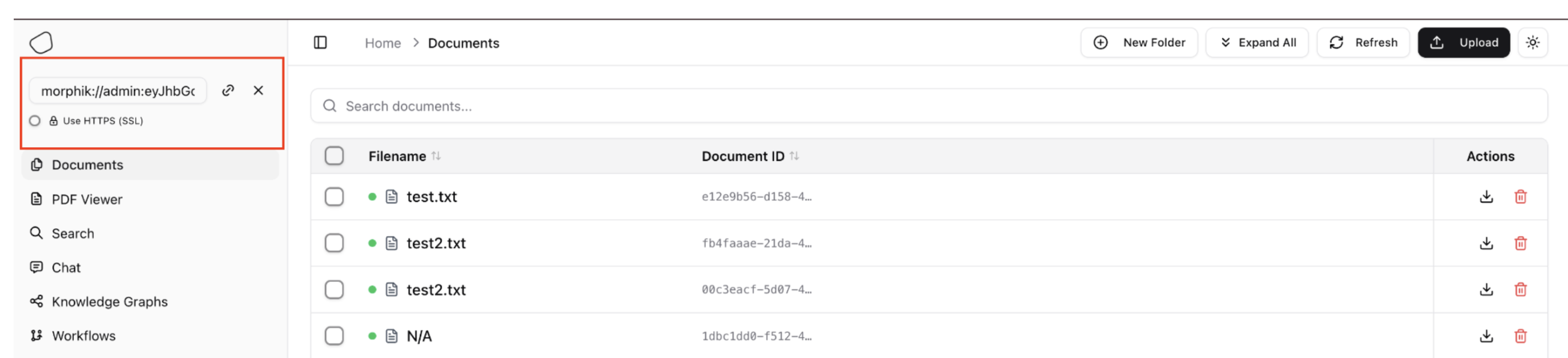Check the select-all box in the table header

pos(334,156)
